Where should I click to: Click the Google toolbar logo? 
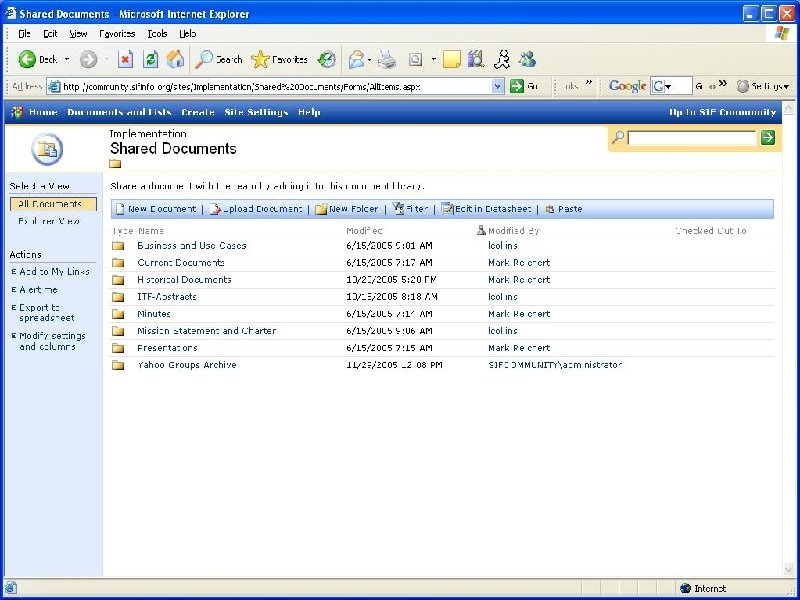pos(627,86)
